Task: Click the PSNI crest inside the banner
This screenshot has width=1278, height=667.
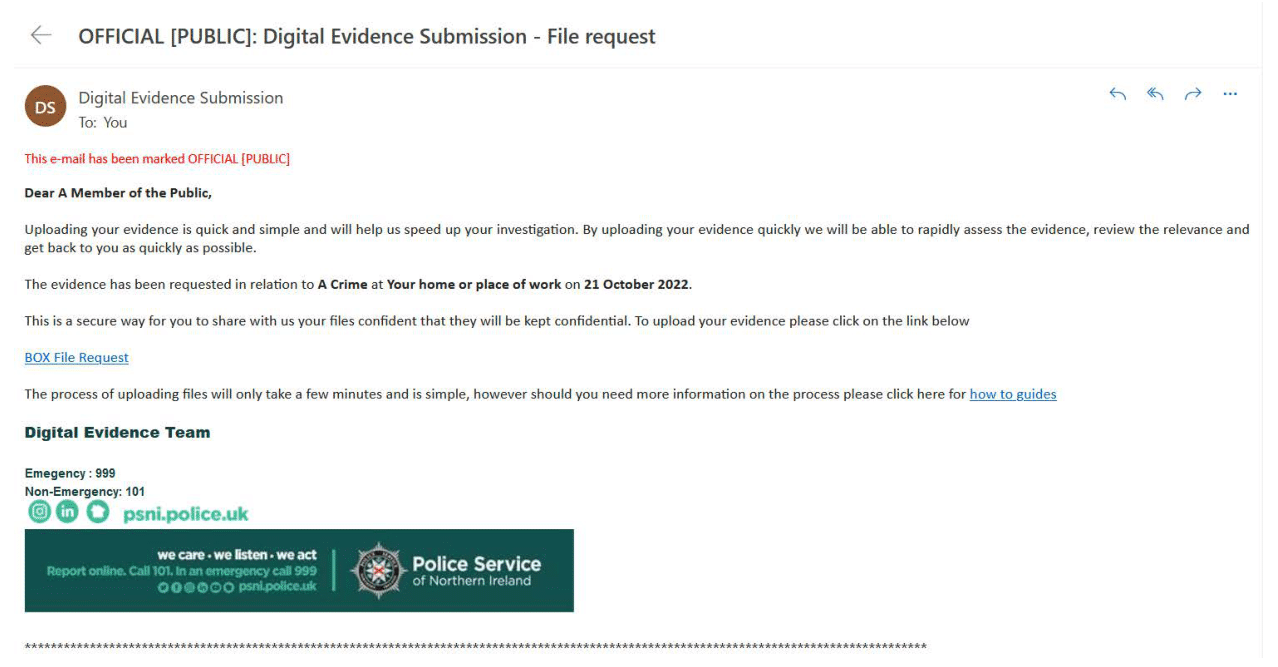Action: click(378, 570)
